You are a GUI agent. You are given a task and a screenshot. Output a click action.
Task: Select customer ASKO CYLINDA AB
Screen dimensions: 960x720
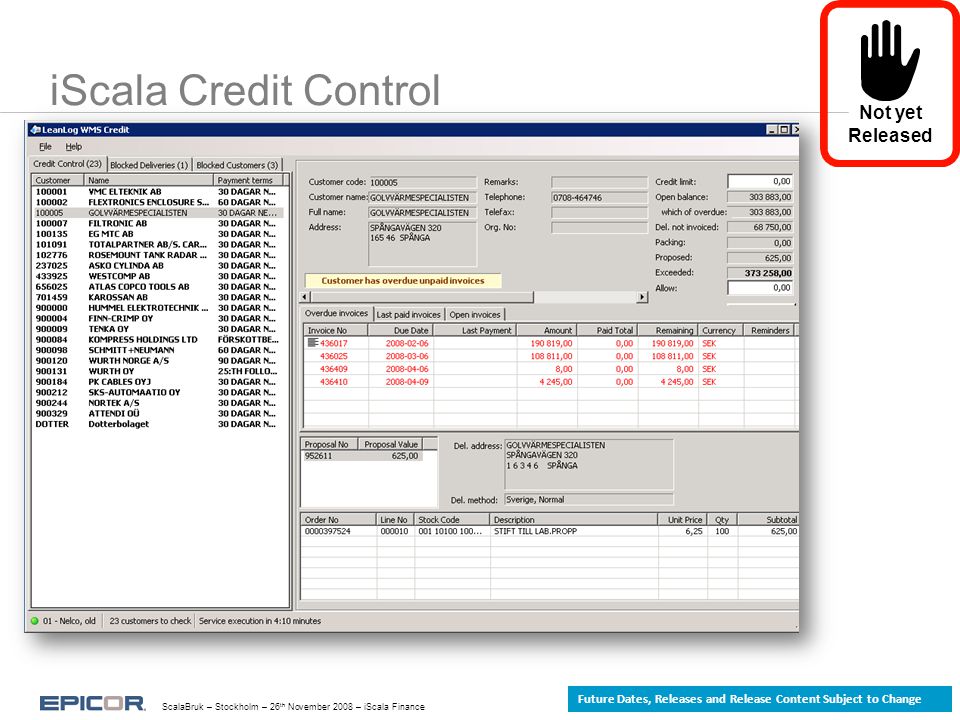158,266
